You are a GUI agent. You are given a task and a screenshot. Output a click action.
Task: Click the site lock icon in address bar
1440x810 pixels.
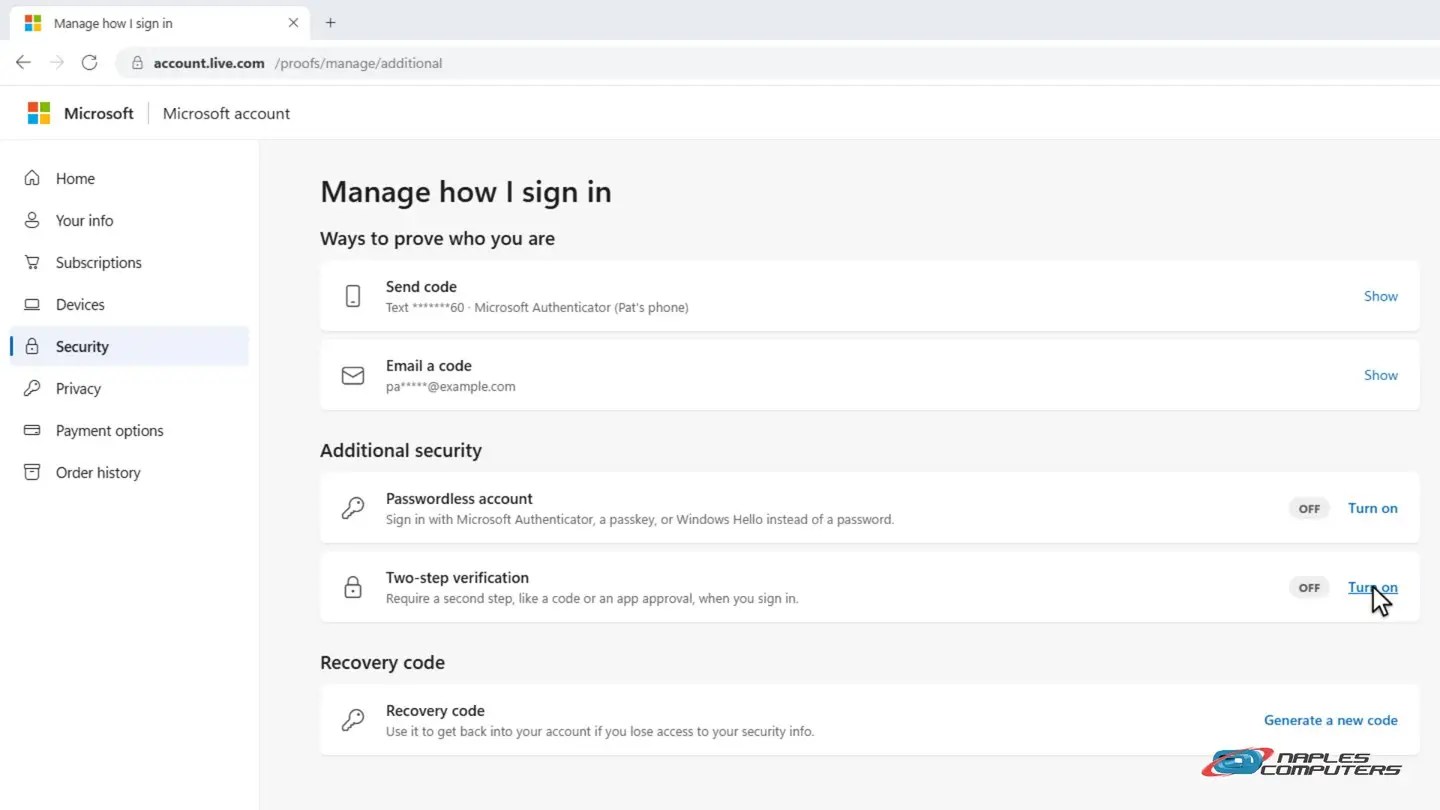[138, 63]
